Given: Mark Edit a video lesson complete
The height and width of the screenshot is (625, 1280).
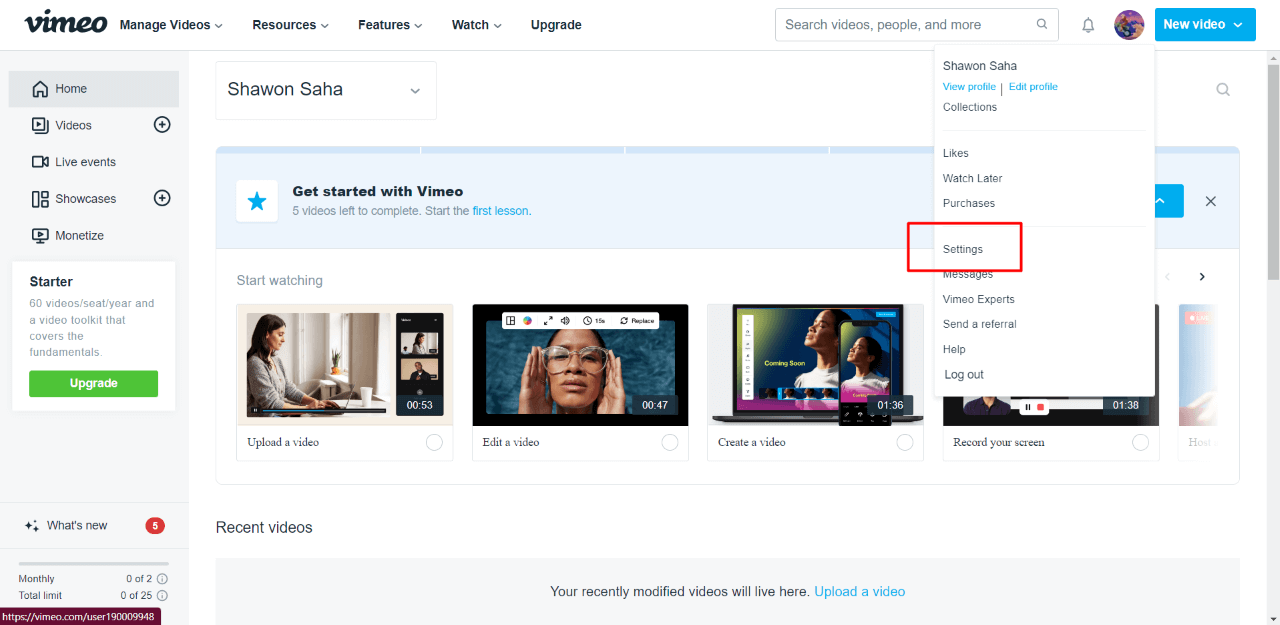Looking at the screenshot, I should [x=670, y=443].
